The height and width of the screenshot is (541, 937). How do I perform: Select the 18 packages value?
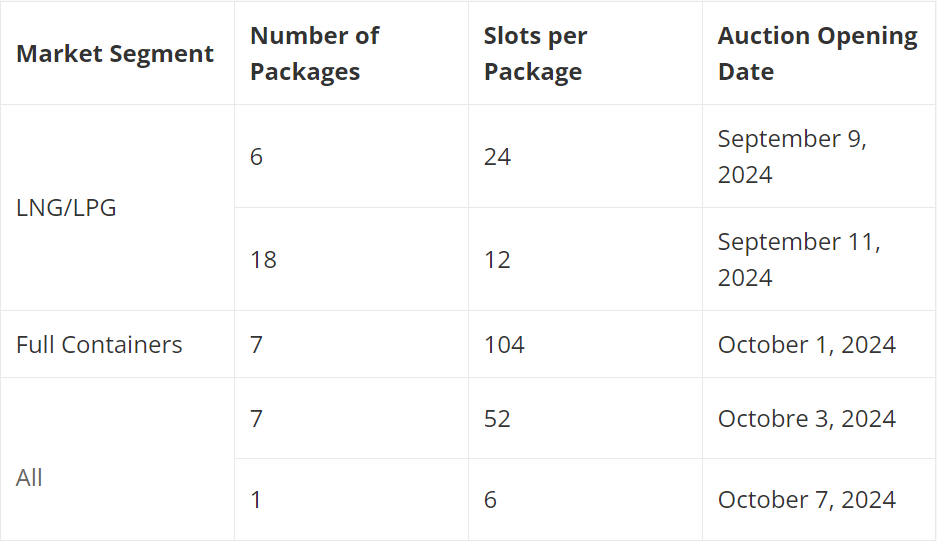click(264, 259)
